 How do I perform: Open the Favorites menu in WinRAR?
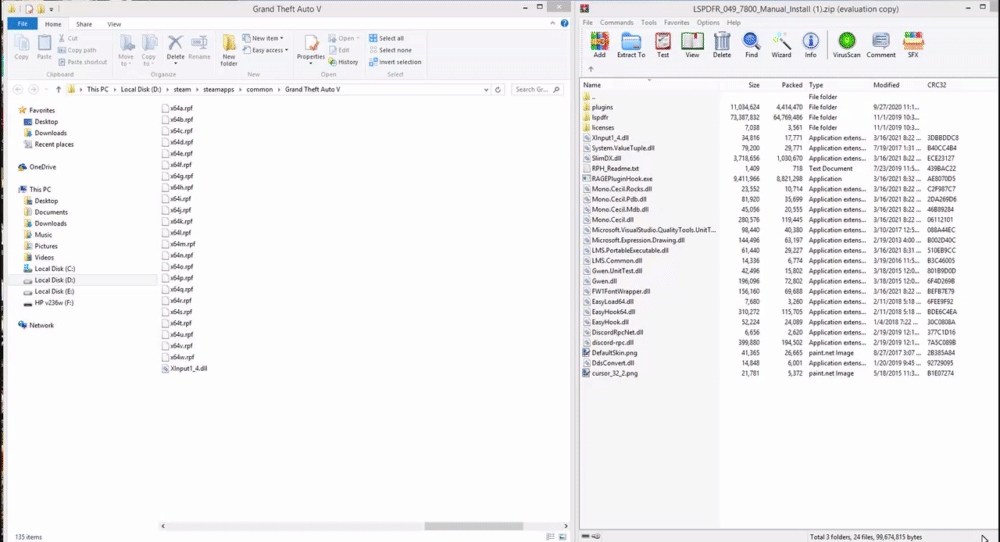[677, 23]
